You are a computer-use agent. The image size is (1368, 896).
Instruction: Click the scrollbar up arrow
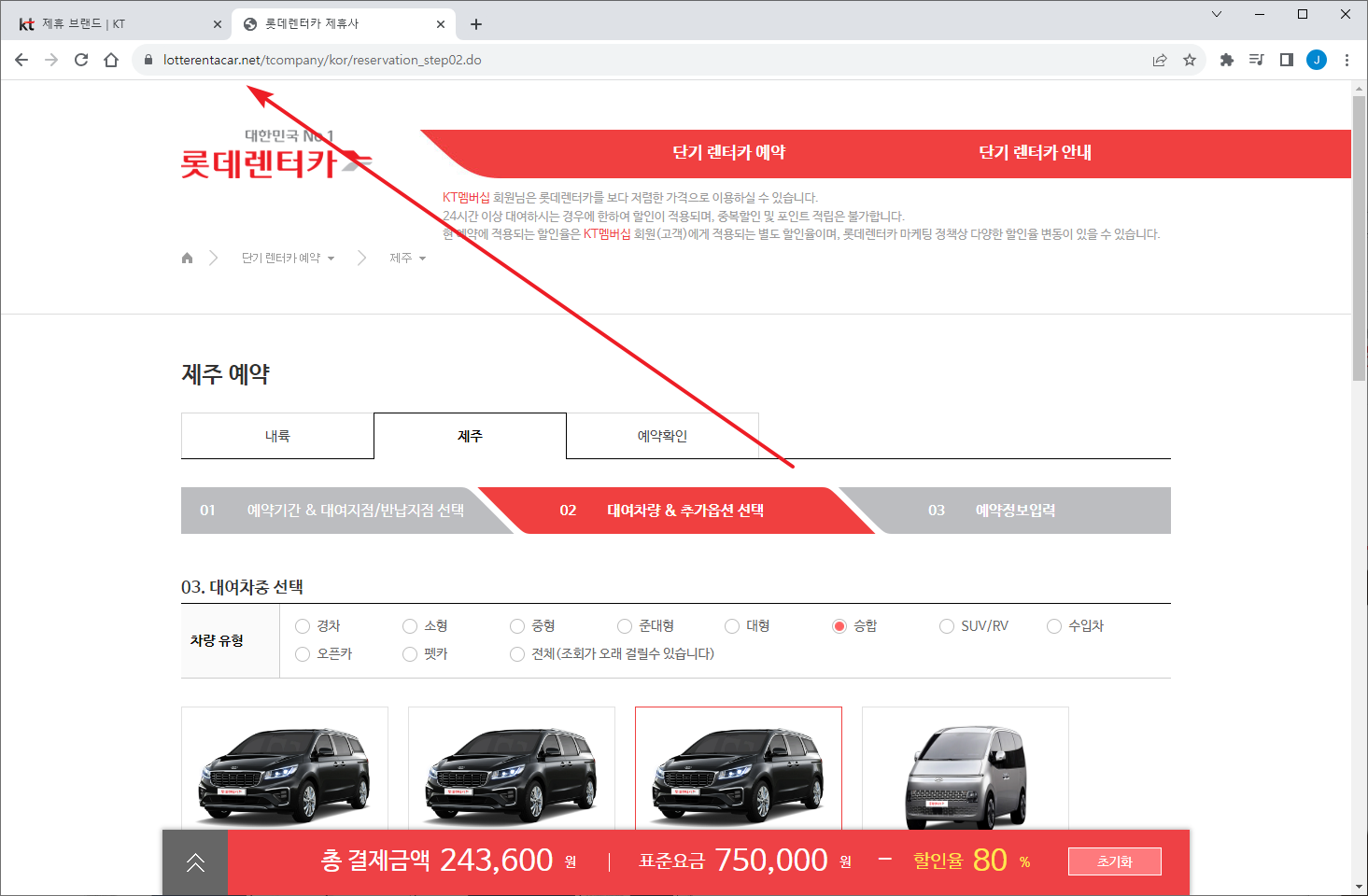point(1359,89)
